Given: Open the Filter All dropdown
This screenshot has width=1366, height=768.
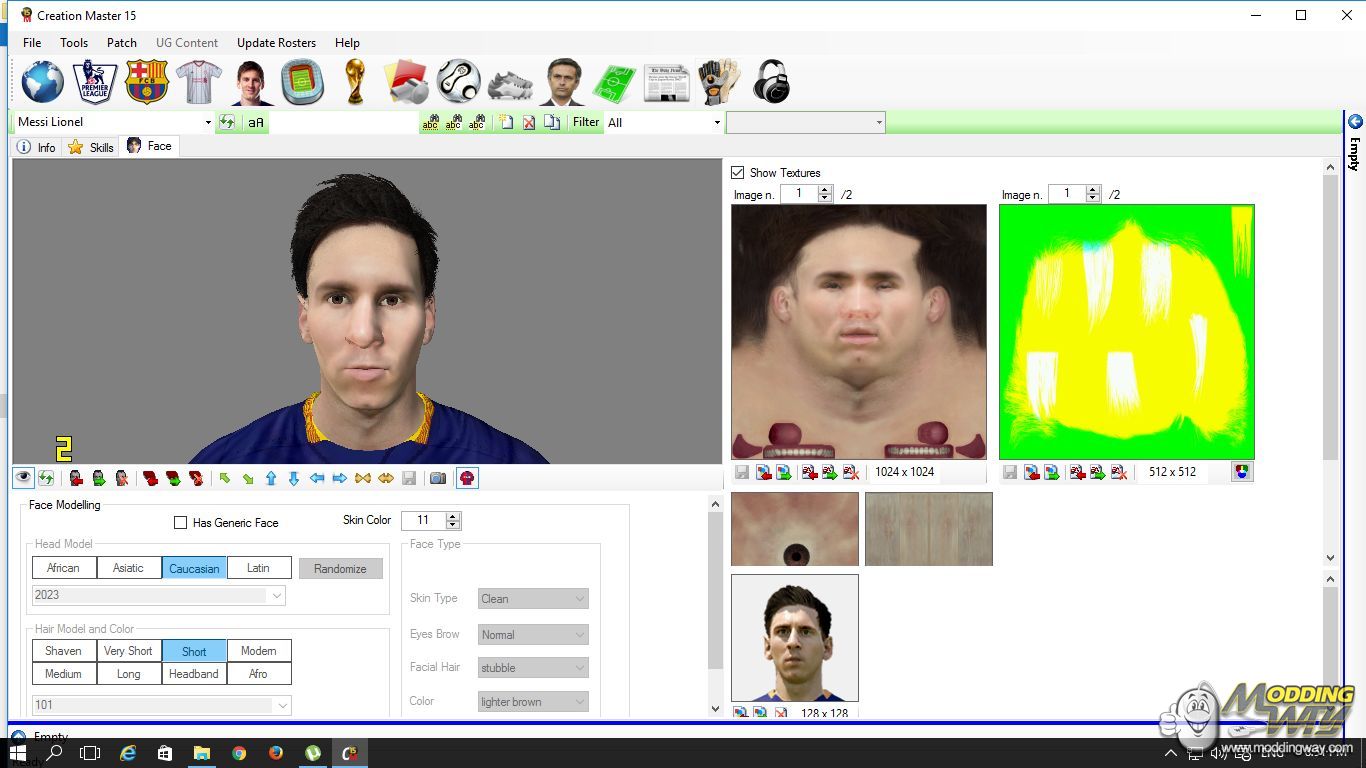Looking at the screenshot, I should click(717, 123).
